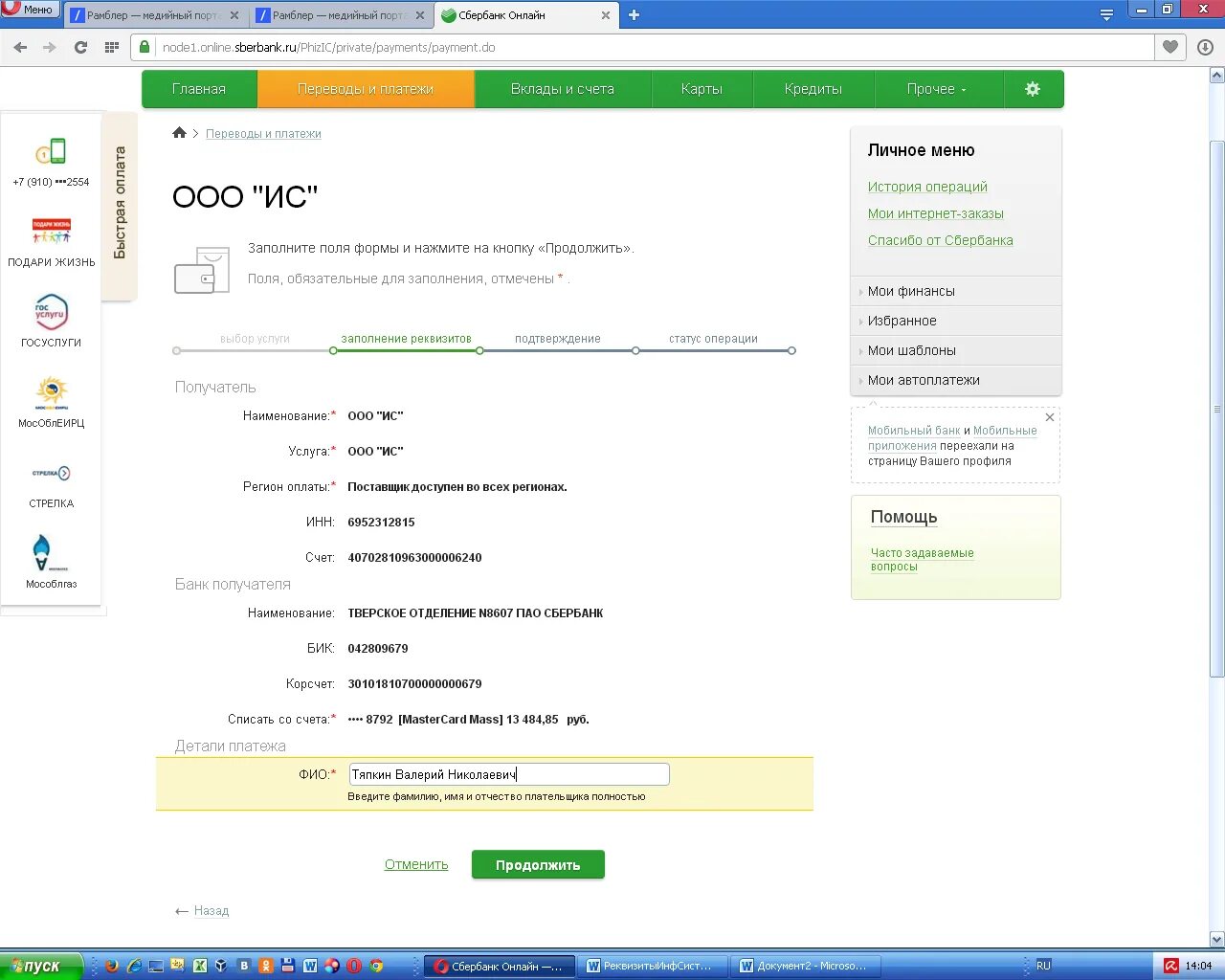Expand the Мои шаблоны section
Screen dimensions: 1225x980
[956, 350]
